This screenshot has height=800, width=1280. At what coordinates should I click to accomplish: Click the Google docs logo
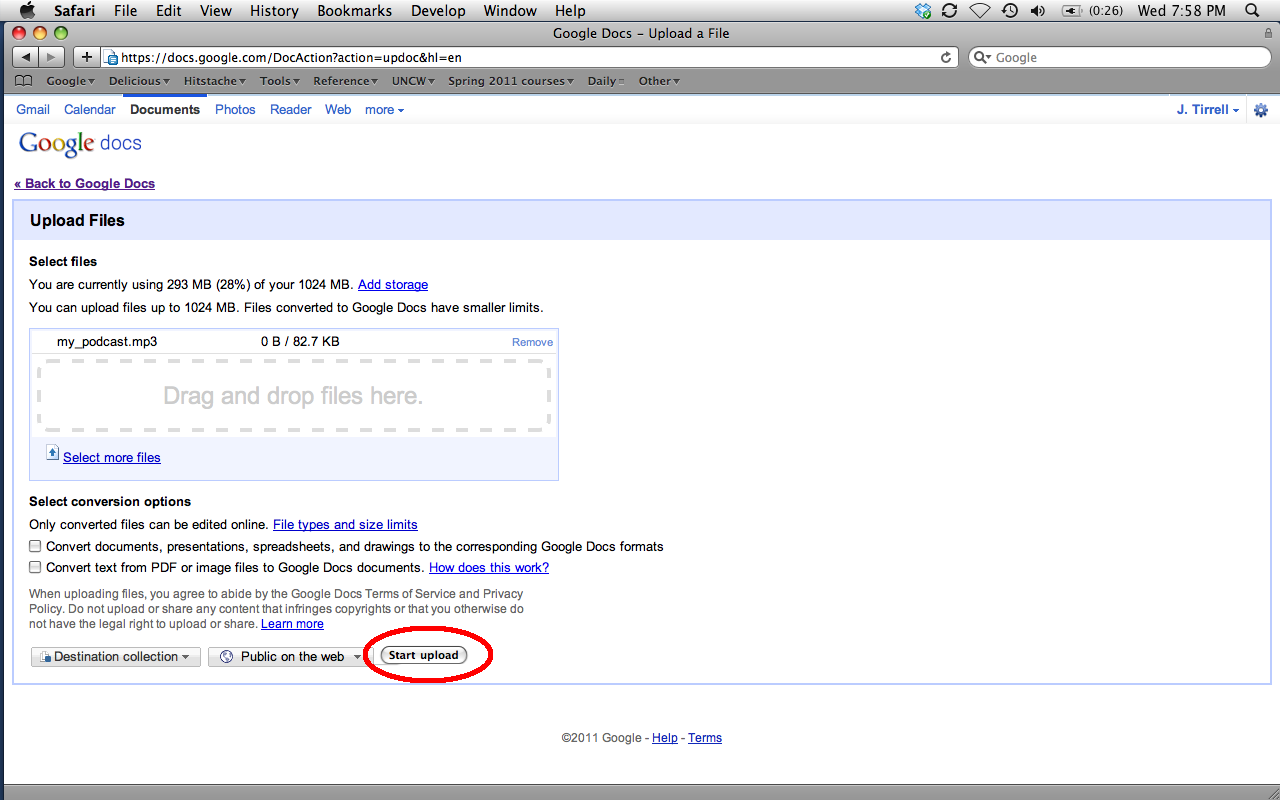[x=80, y=144]
